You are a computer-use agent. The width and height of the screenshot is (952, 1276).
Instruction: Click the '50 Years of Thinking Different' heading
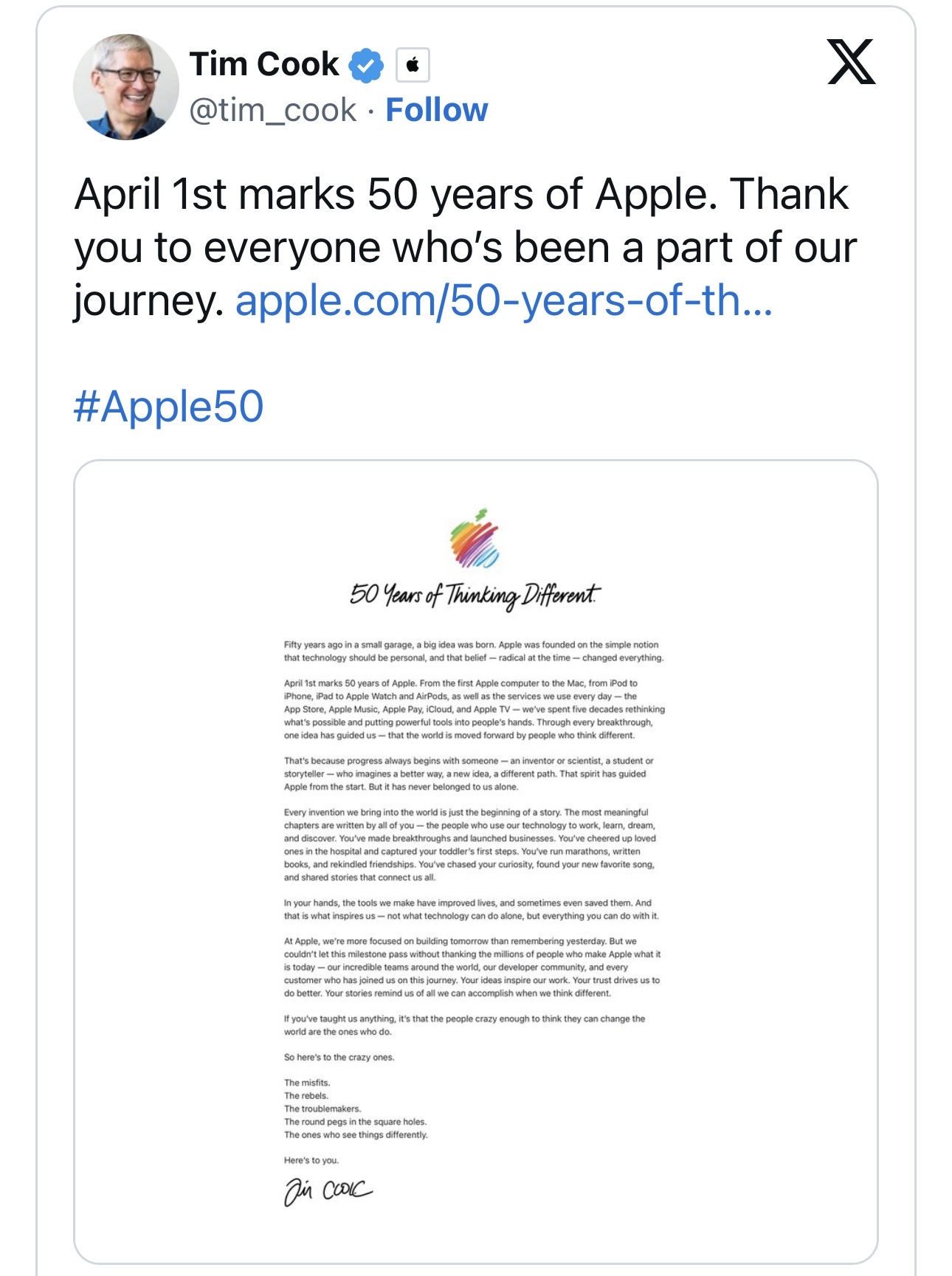point(475,595)
